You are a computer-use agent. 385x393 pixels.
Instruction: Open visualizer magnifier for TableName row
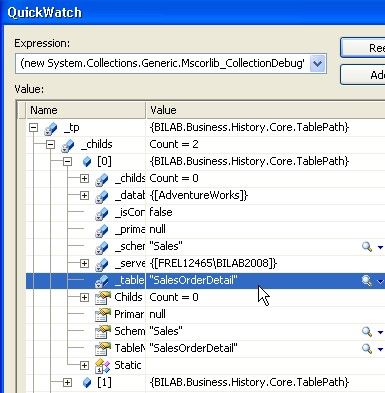click(367, 348)
